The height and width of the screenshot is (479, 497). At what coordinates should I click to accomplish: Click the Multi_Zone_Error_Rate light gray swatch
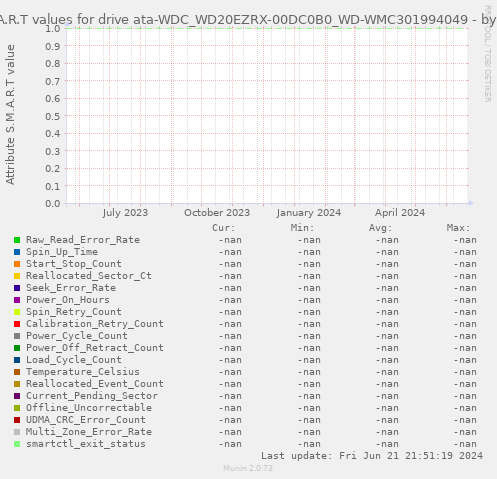[x=17, y=432]
